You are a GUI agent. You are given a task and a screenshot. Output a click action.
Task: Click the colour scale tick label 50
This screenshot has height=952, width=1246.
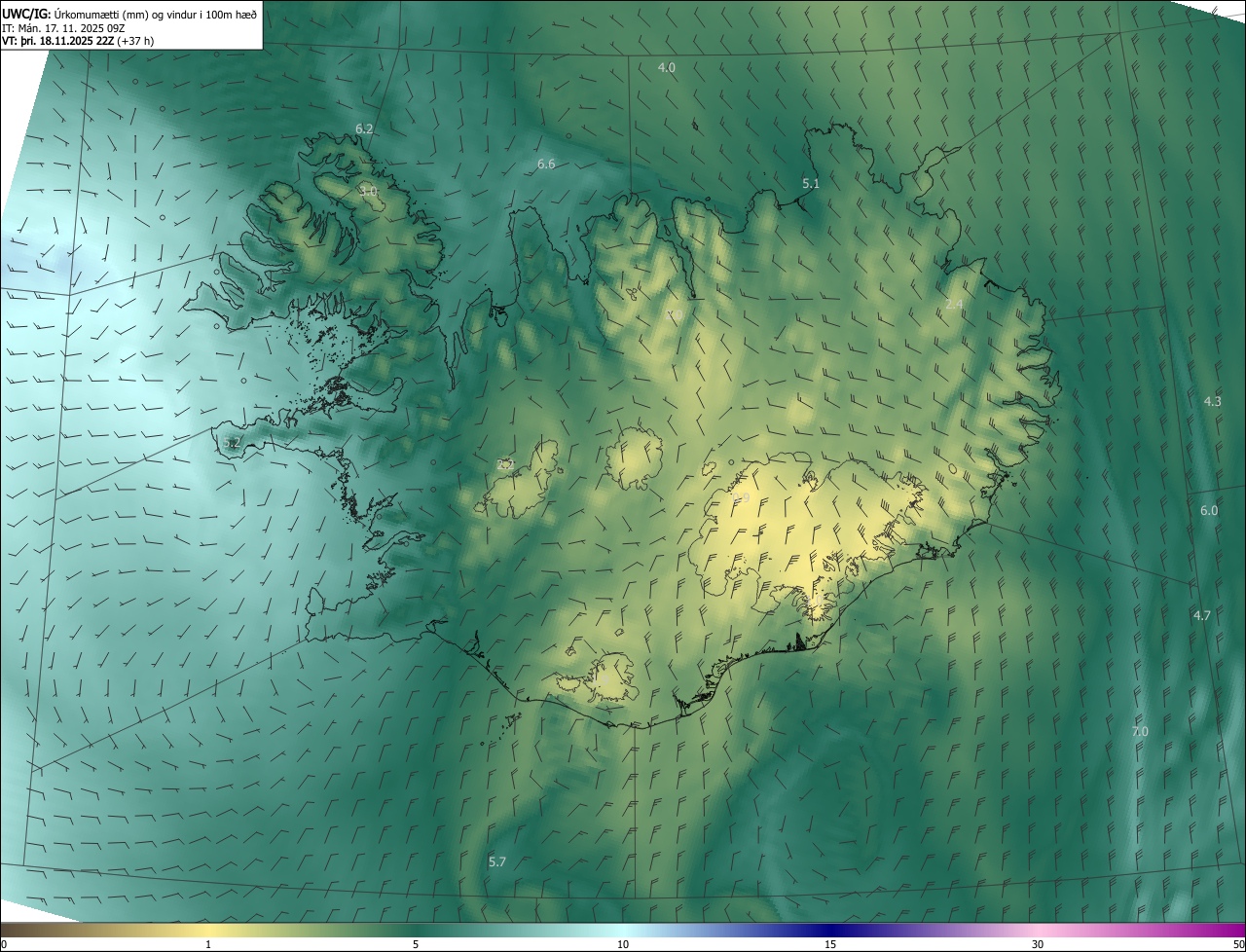point(1237,944)
